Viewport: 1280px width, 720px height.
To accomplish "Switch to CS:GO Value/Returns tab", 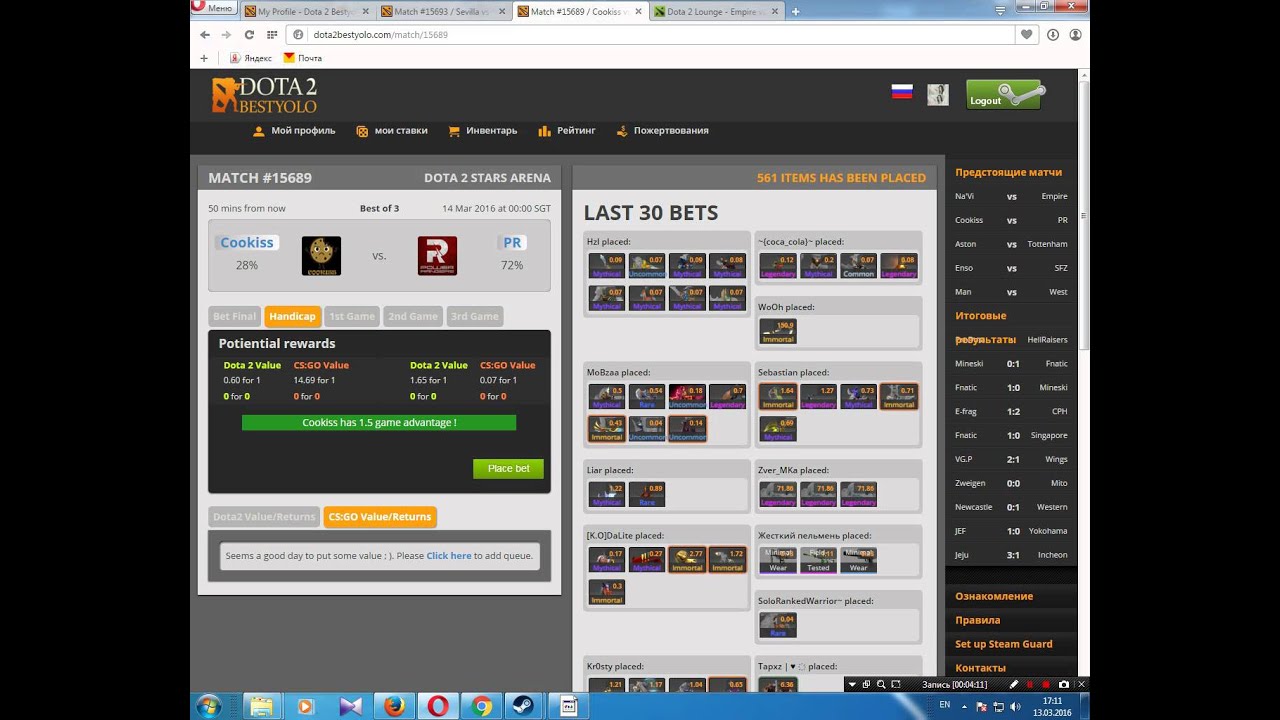I will point(380,517).
